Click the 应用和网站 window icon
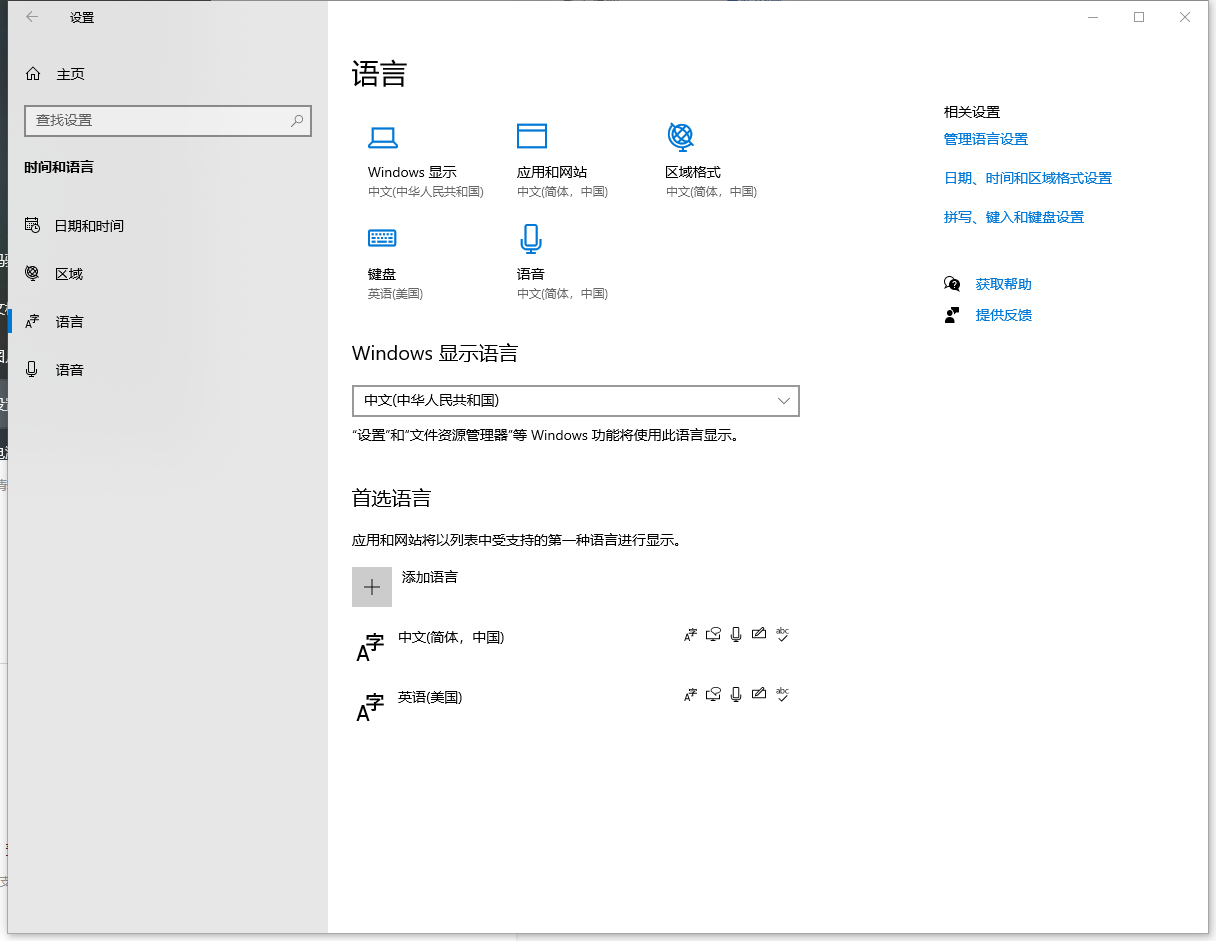The height and width of the screenshot is (941, 1216). (532, 136)
